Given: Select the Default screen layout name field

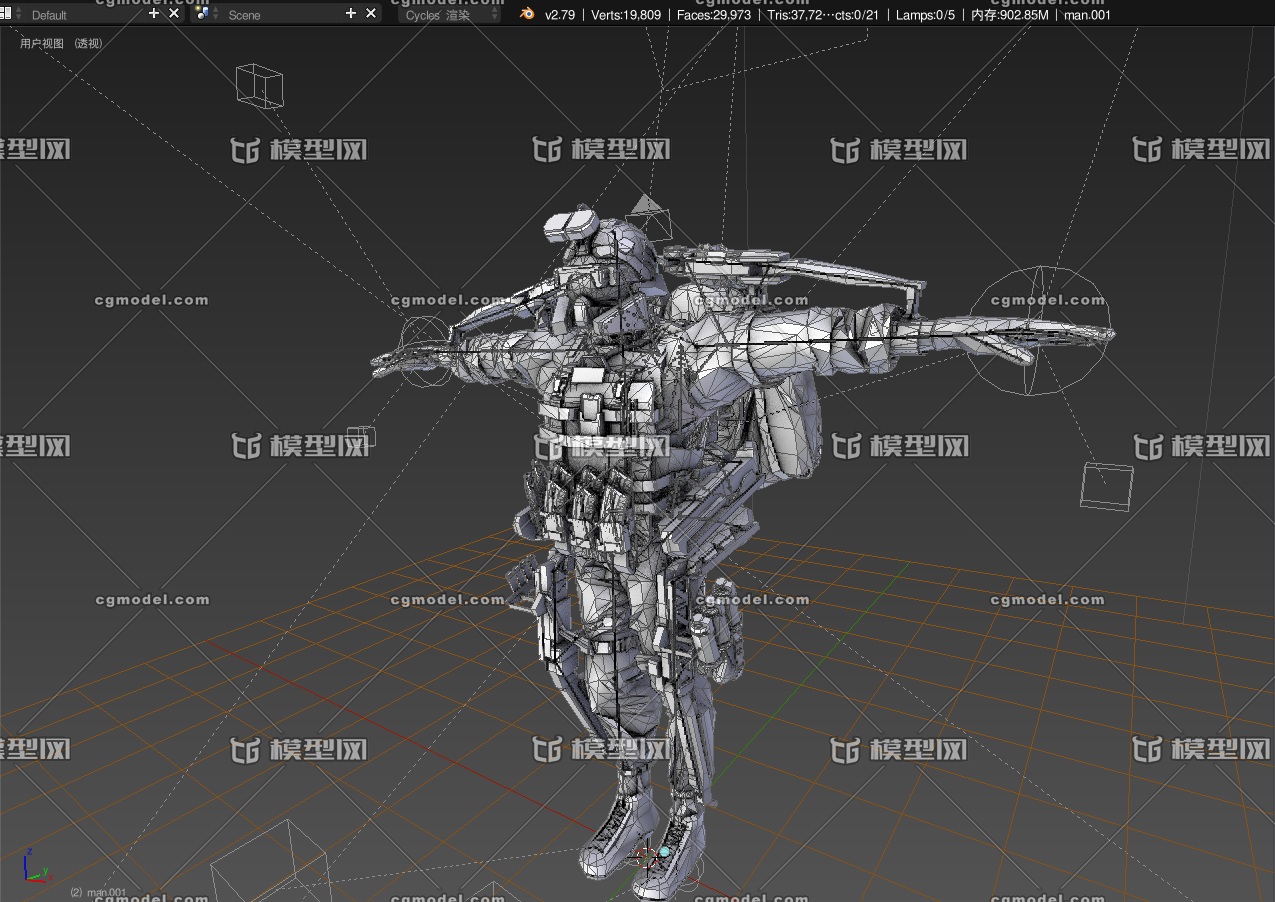Looking at the screenshot, I should coord(83,14).
